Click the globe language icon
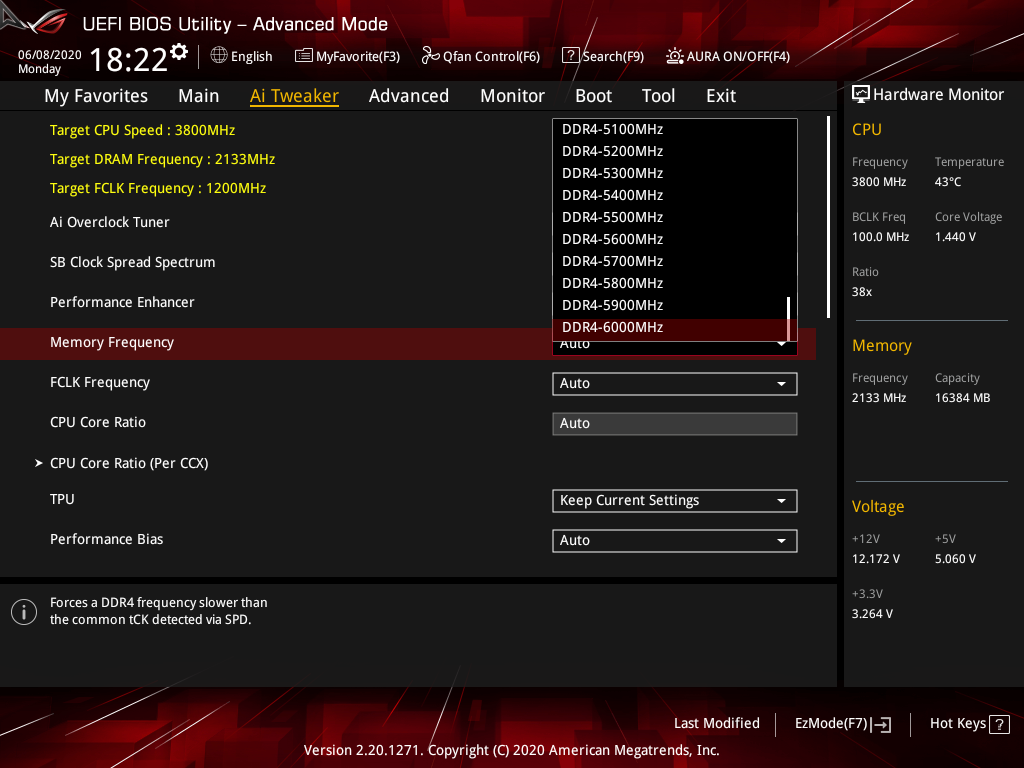1024x768 pixels. pos(219,56)
